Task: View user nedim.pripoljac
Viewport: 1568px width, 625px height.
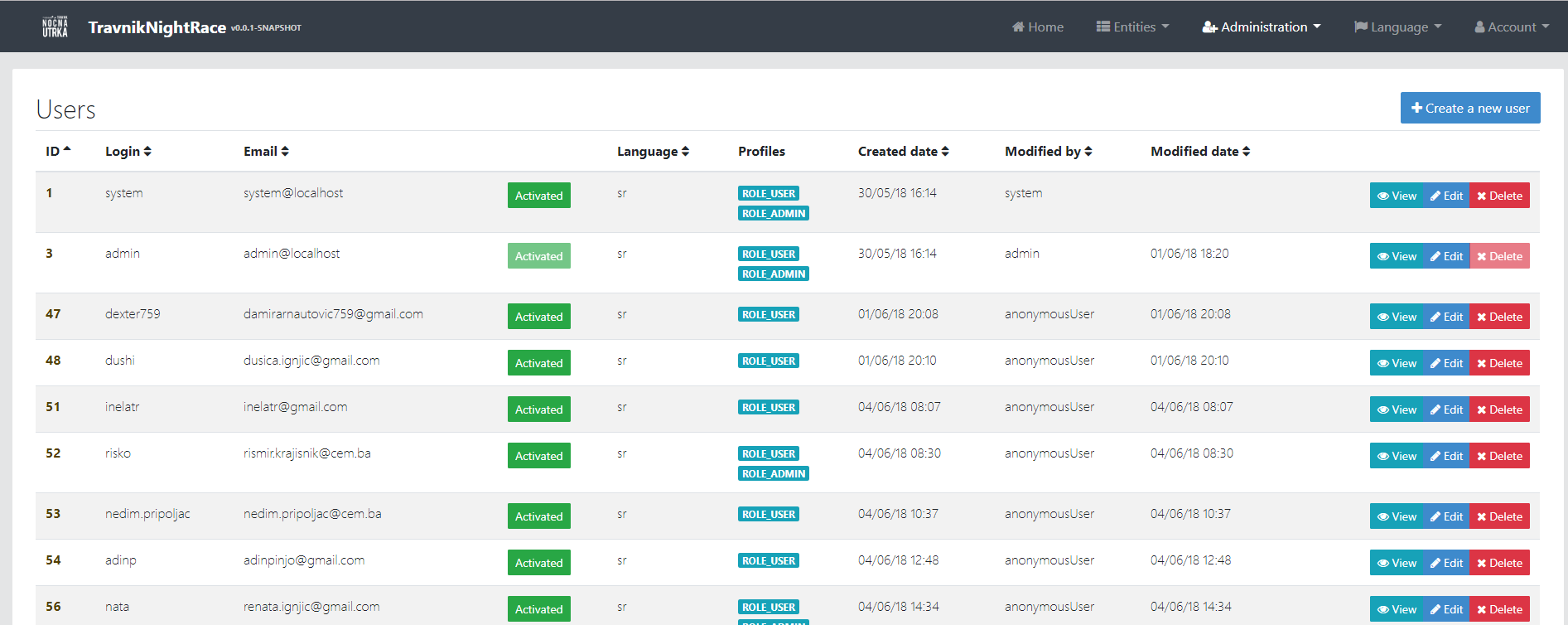Action: click(1397, 516)
